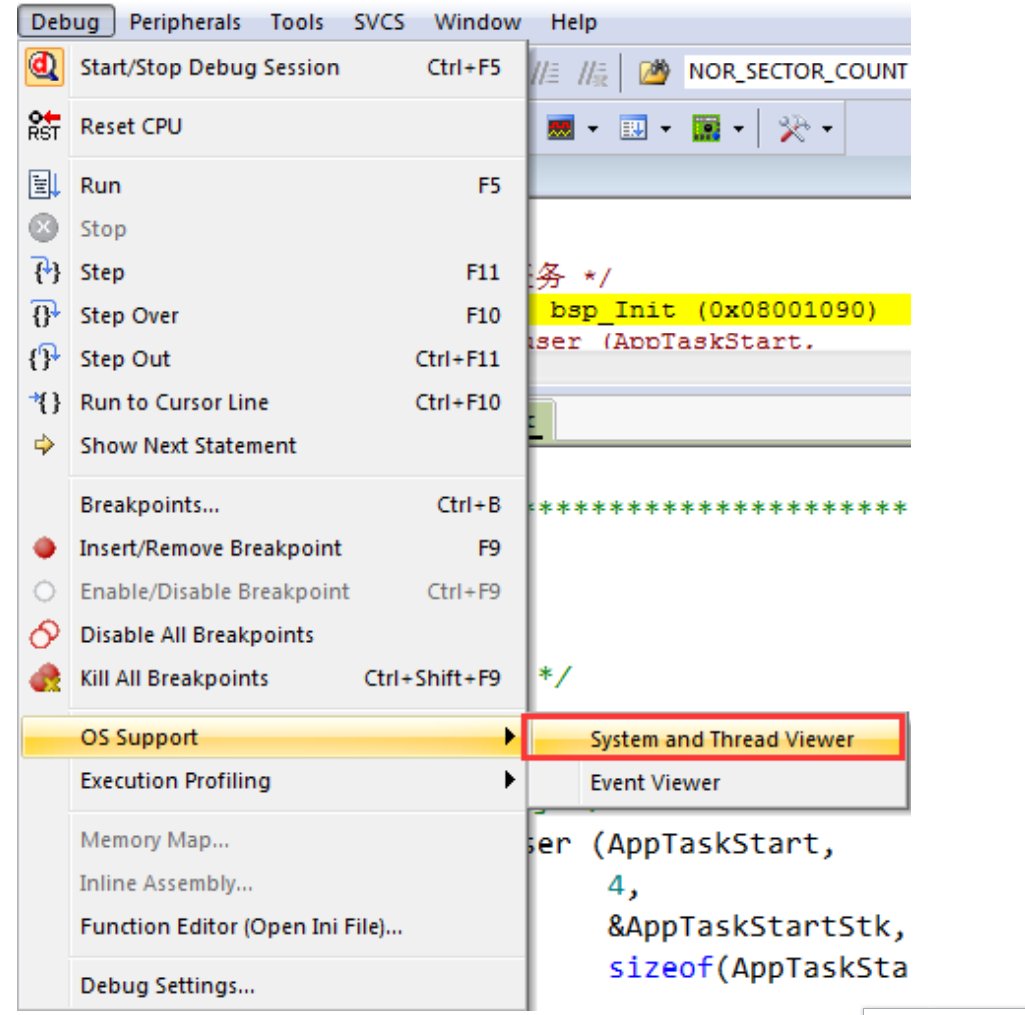Click the comment selection toolbar icon
Screen dimensions: 1025x1015
[x=544, y=73]
